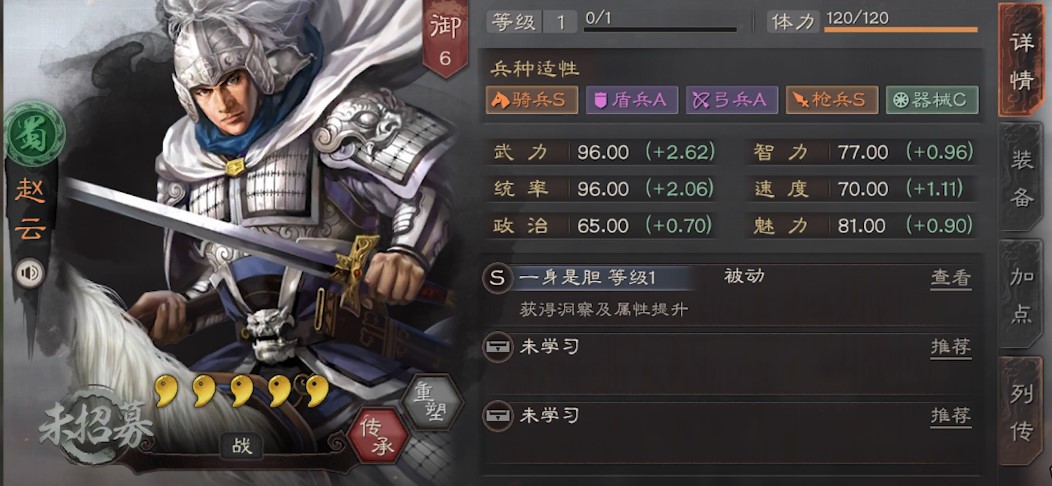Screen dimensions: 1052x486
Task: Mute the character voice speaker icon
Action: (x=30, y=273)
